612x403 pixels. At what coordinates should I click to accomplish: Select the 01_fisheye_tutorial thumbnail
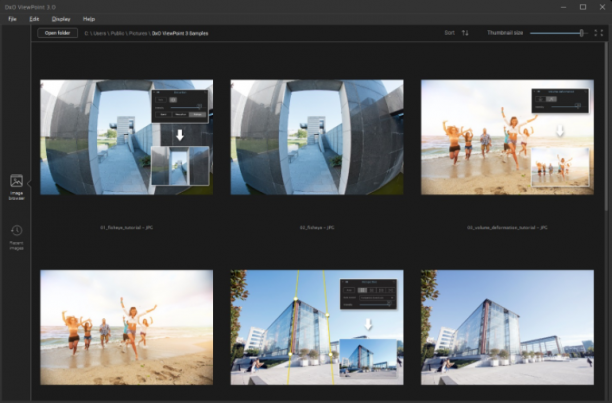(x=126, y=137)
